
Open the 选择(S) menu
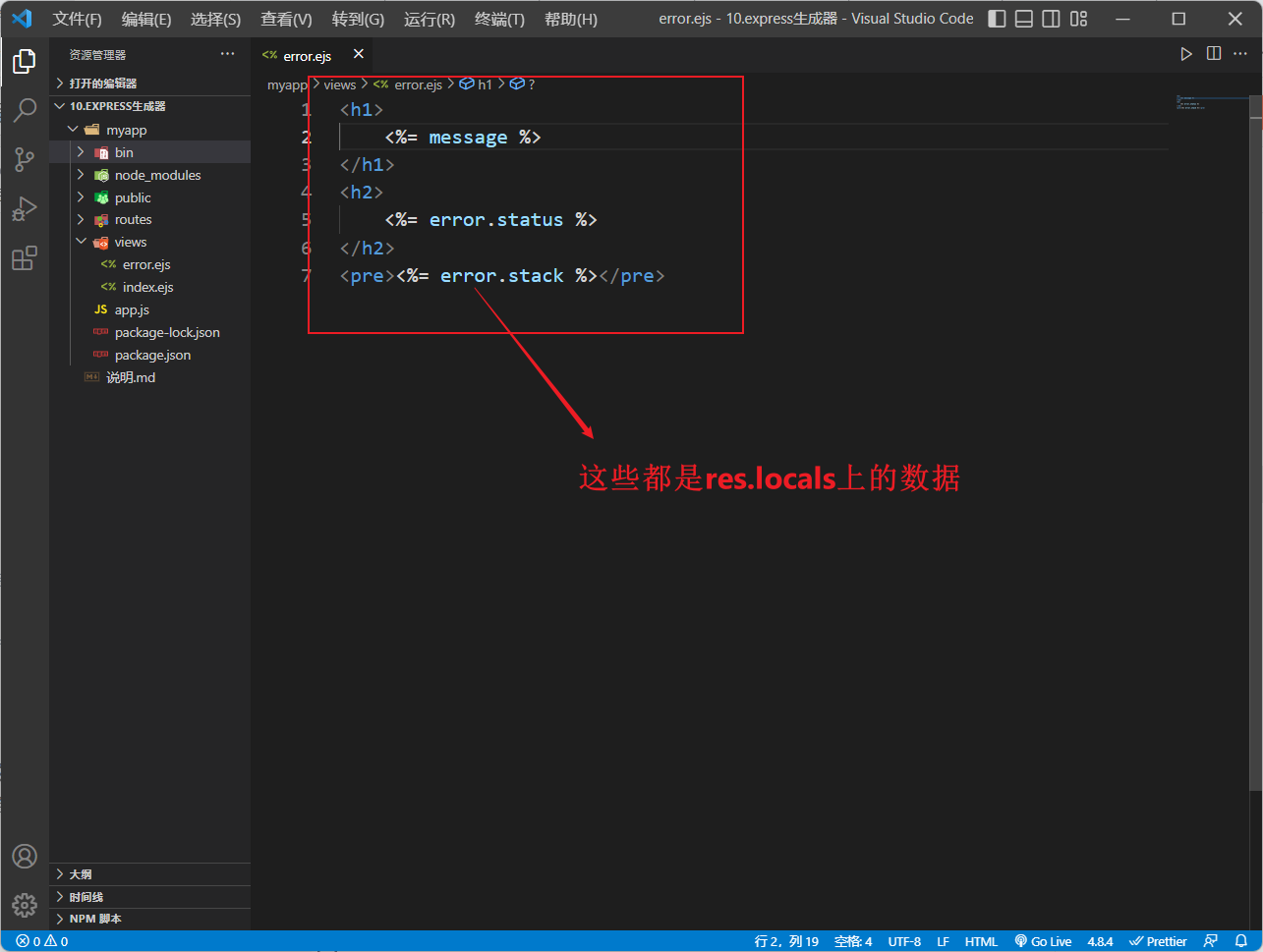coord(215,19)
